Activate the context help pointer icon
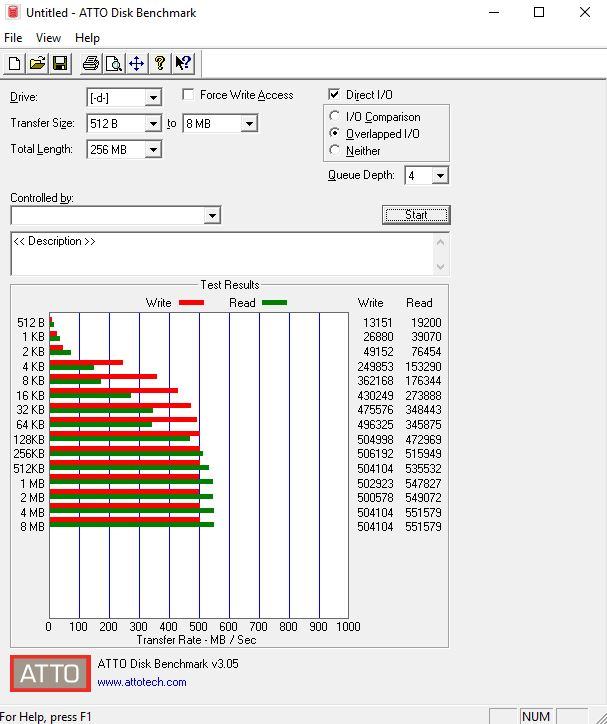 pyautogui.click(x=183, y=63)
